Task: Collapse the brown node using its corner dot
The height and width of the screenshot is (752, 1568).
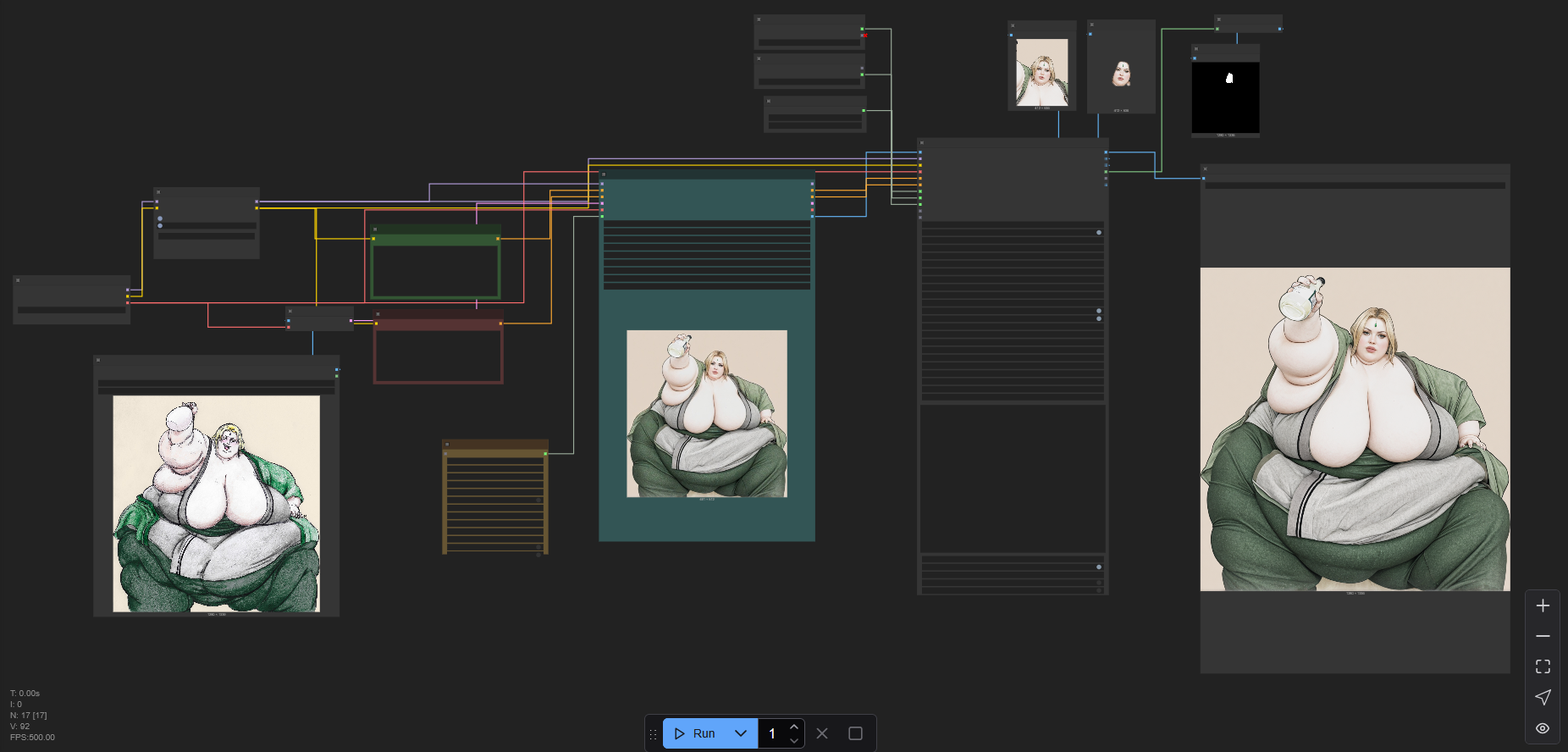Action: pos(447,444)
